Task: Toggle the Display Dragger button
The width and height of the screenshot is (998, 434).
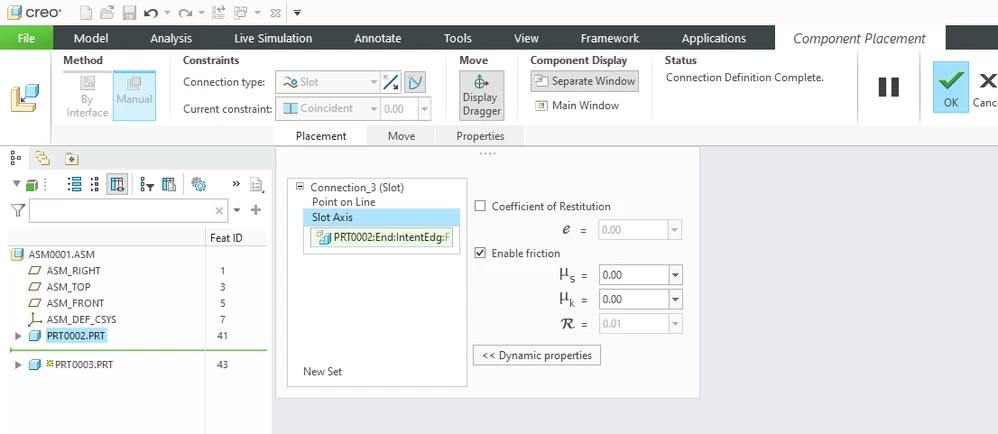Action: tap(481, 95)
